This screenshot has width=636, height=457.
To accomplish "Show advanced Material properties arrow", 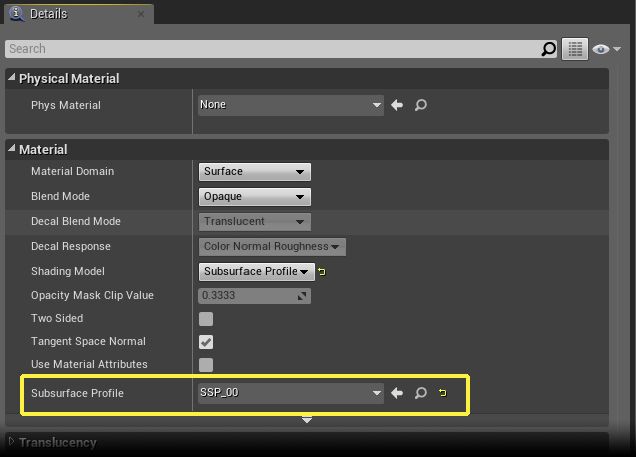I will (x=307, y=420).
